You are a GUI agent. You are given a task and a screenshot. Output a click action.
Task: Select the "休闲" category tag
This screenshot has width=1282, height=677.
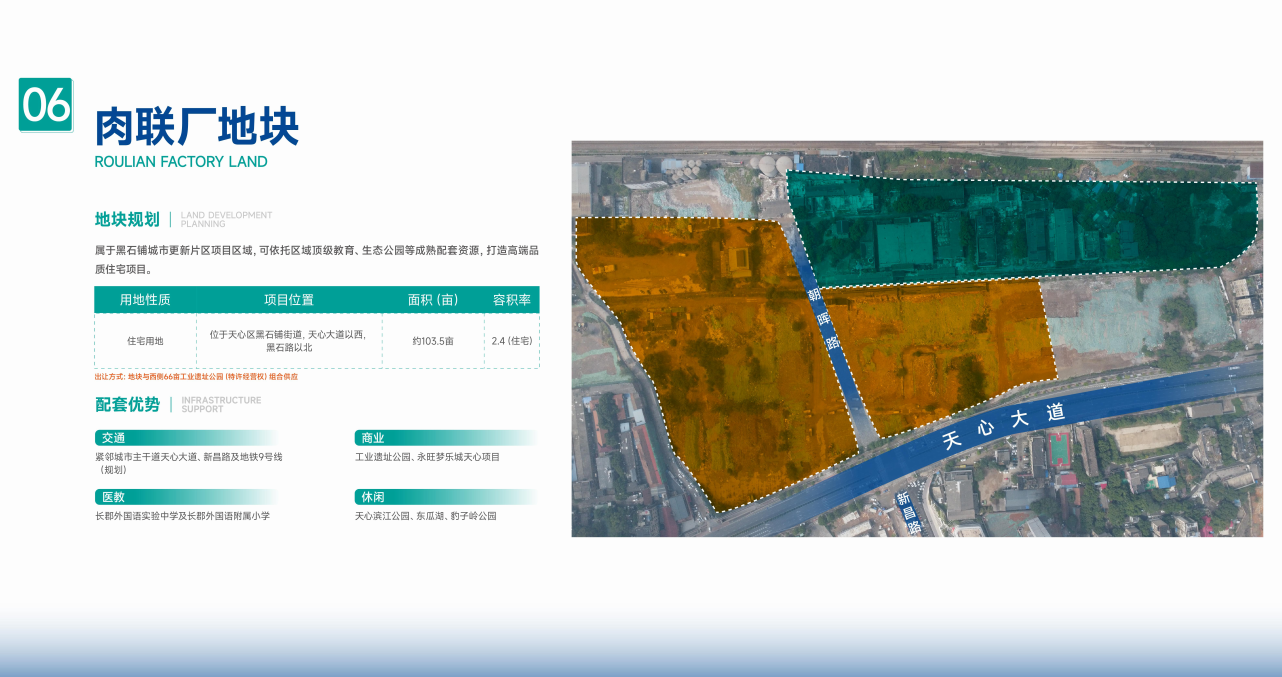[372, 497]
